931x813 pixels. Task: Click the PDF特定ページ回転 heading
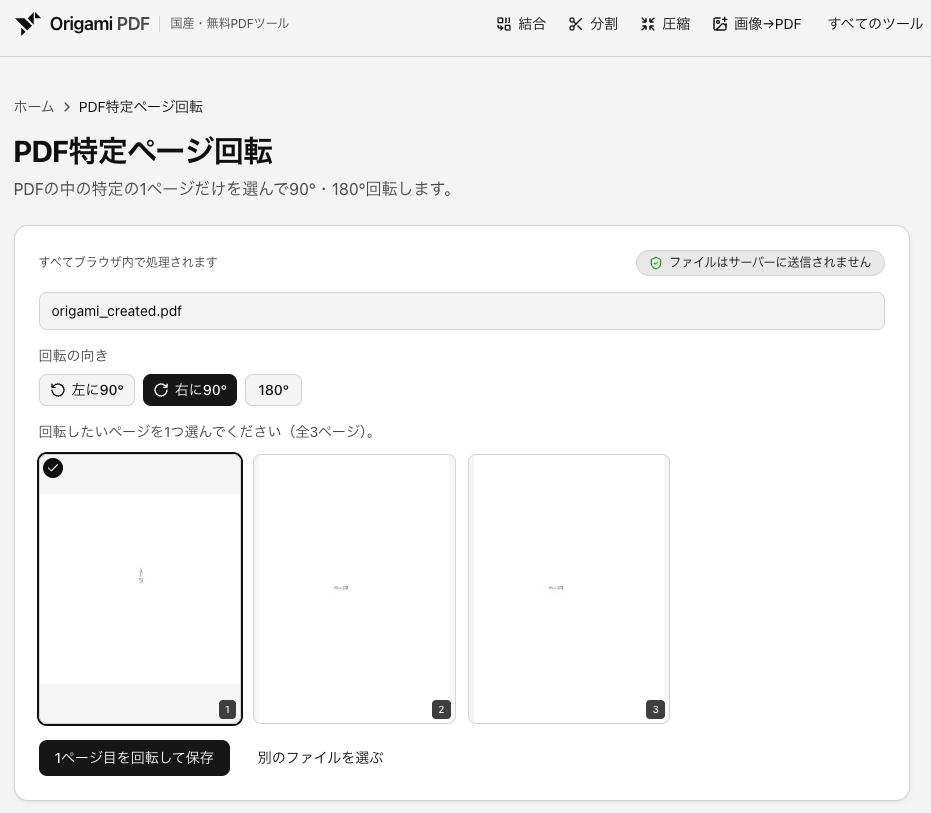pyautogui.click(x=143, y=151)
